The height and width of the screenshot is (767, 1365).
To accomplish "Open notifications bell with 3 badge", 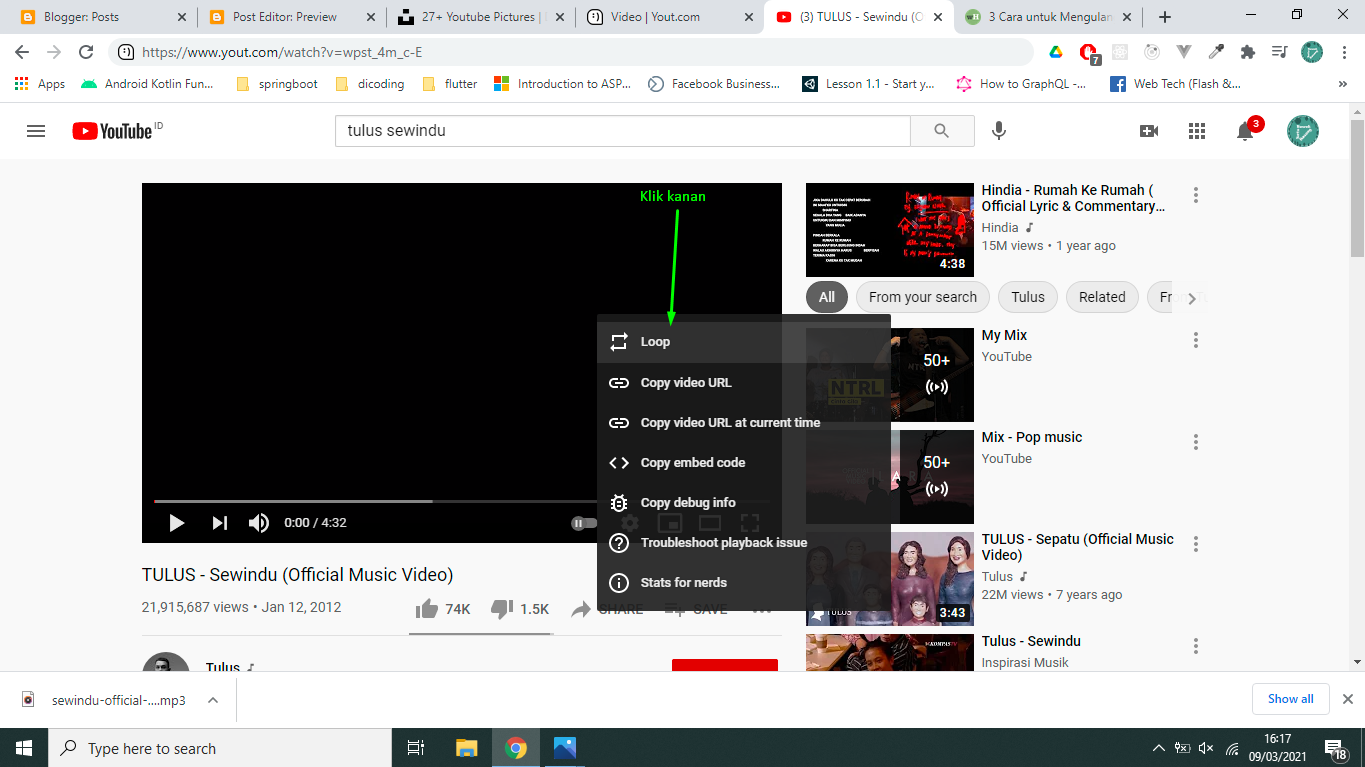I will tap(1246, 131).
